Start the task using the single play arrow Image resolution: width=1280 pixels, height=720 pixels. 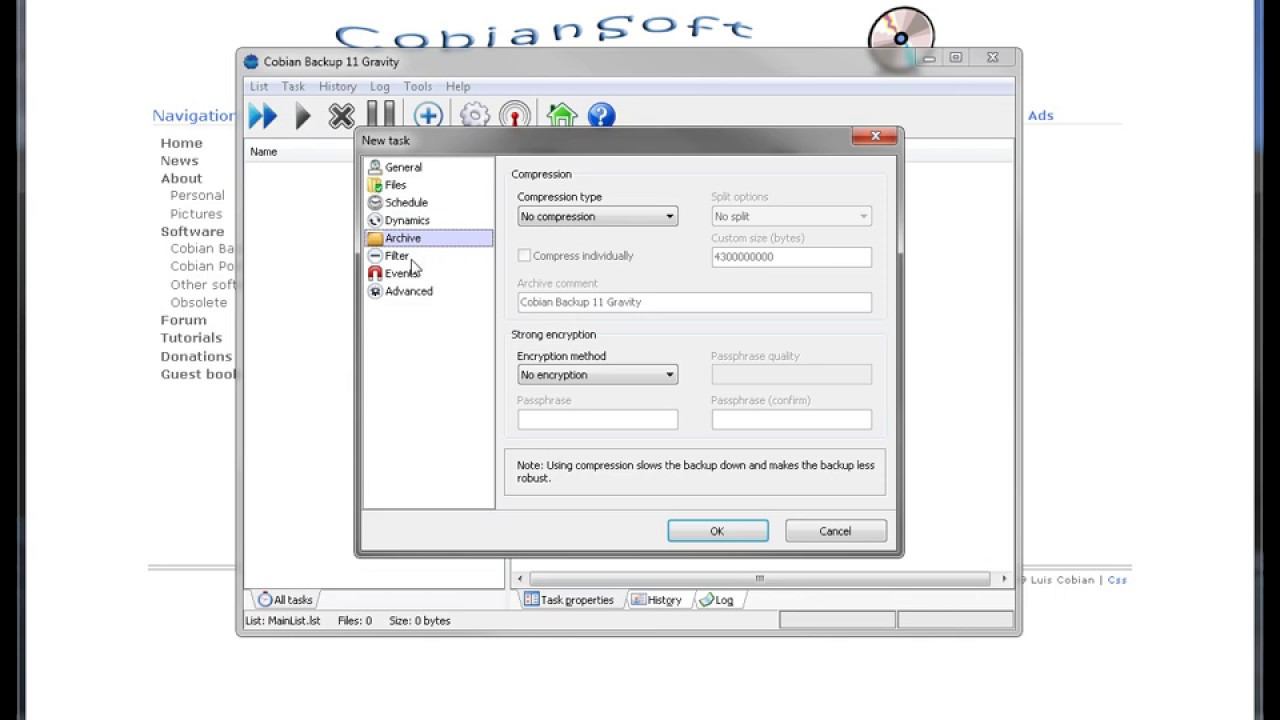tap(303, 115)
